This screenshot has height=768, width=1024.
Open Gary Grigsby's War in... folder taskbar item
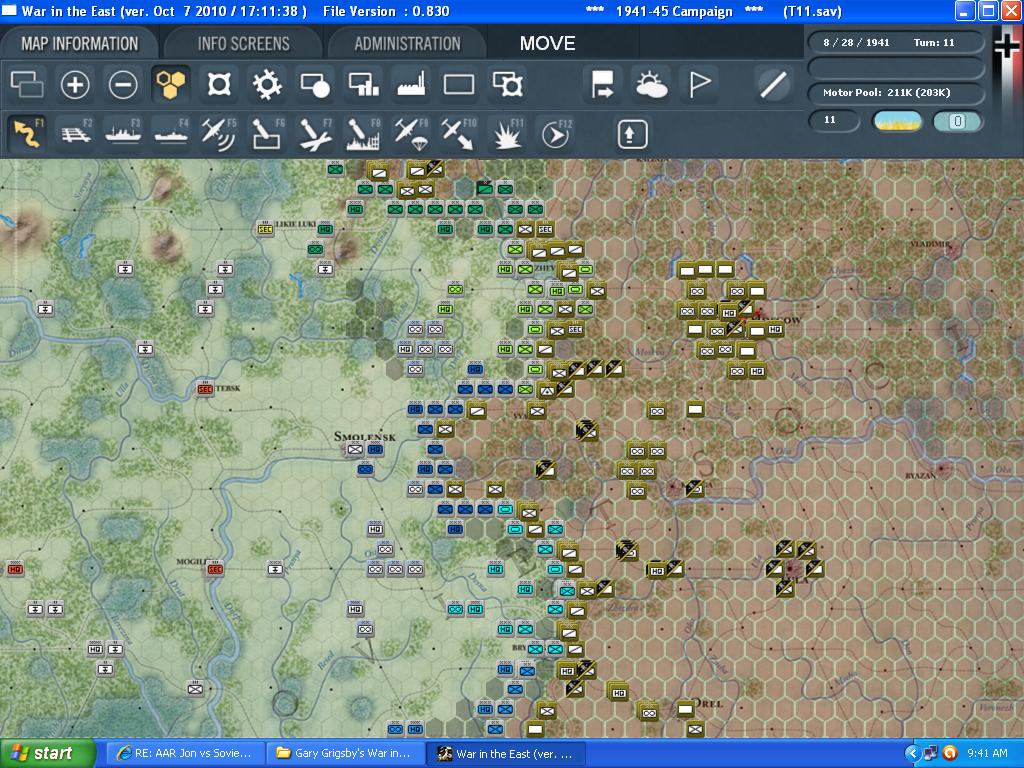click(345, 754)
